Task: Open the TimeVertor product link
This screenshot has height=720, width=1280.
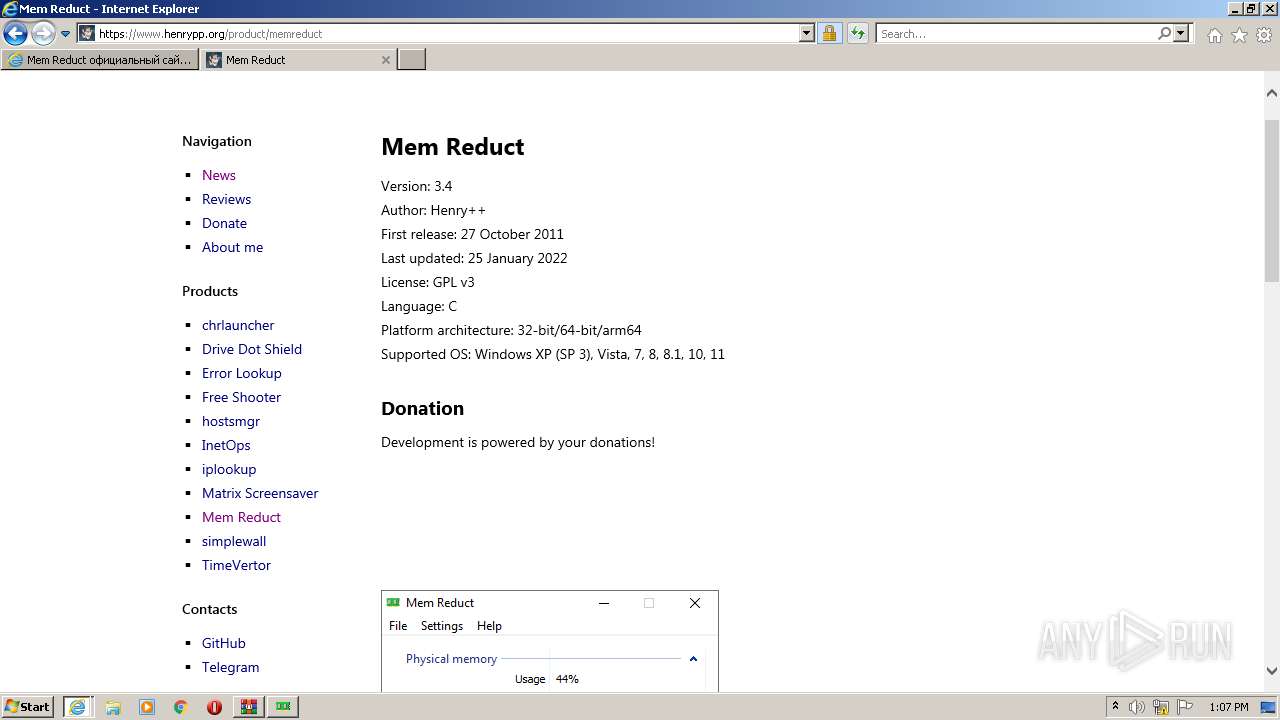Action: [x=236, y=565]
